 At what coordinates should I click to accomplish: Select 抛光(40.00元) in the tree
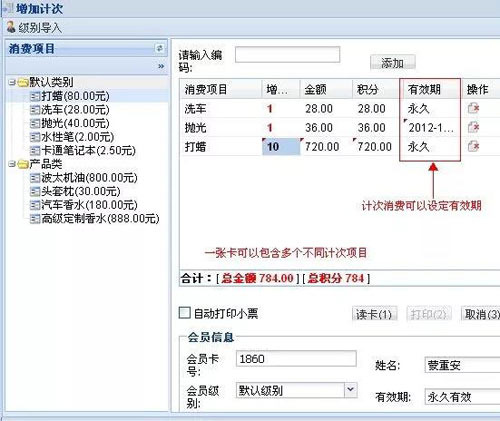point(75,123)
